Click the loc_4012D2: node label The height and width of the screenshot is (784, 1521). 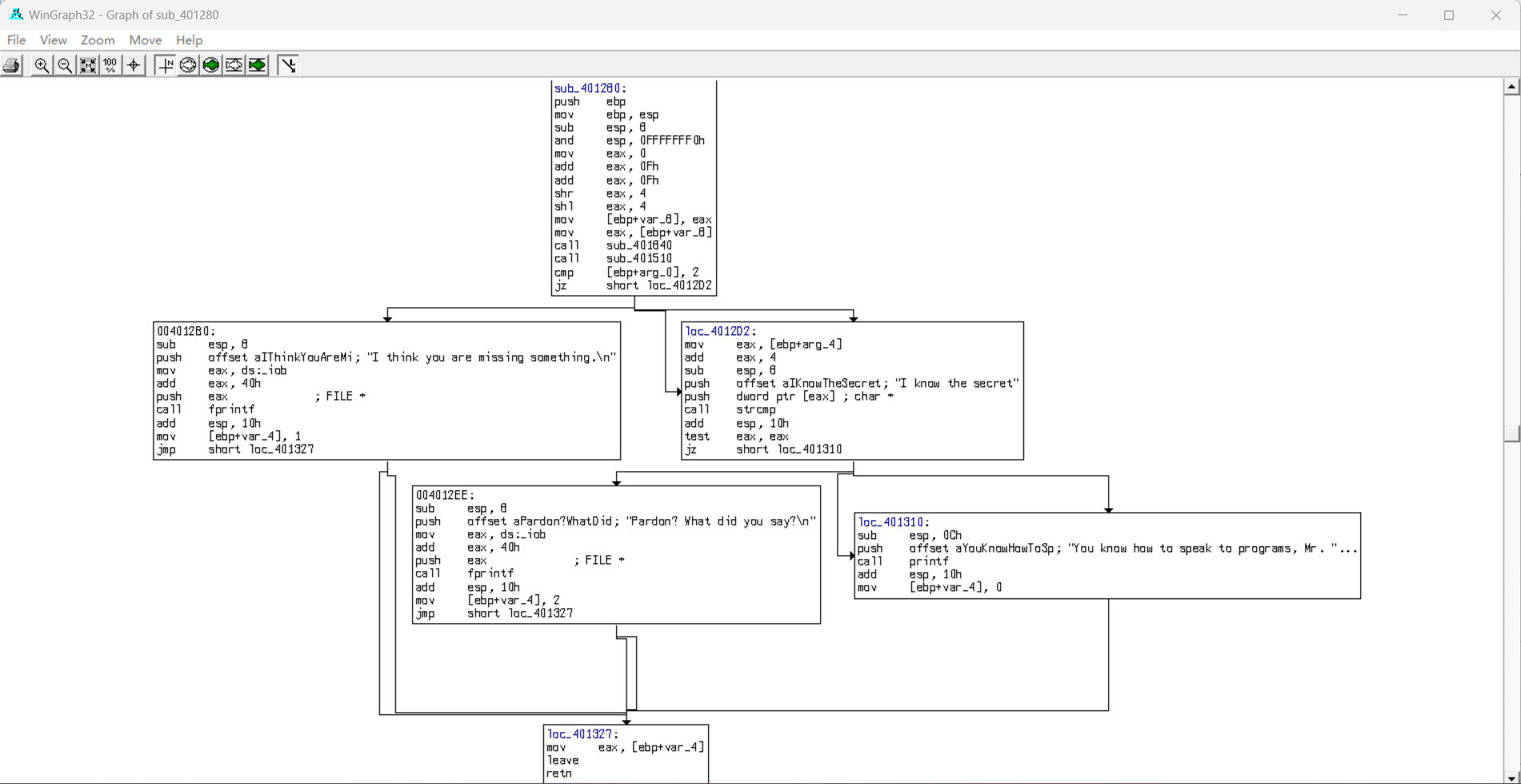tap(720, 331)
